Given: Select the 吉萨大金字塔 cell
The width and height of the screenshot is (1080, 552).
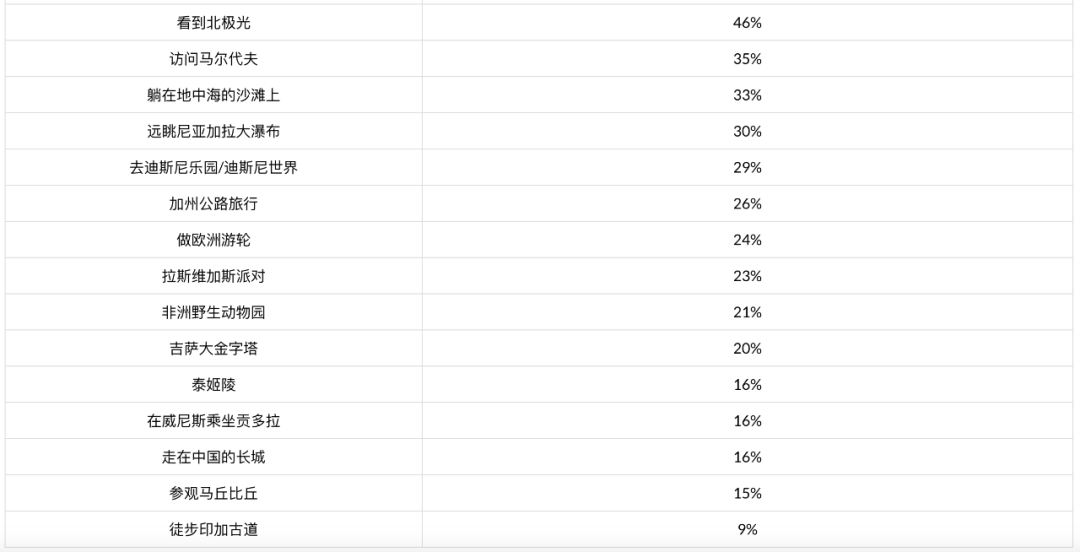Looking at the screenshot, I should (x=214, y=349).
